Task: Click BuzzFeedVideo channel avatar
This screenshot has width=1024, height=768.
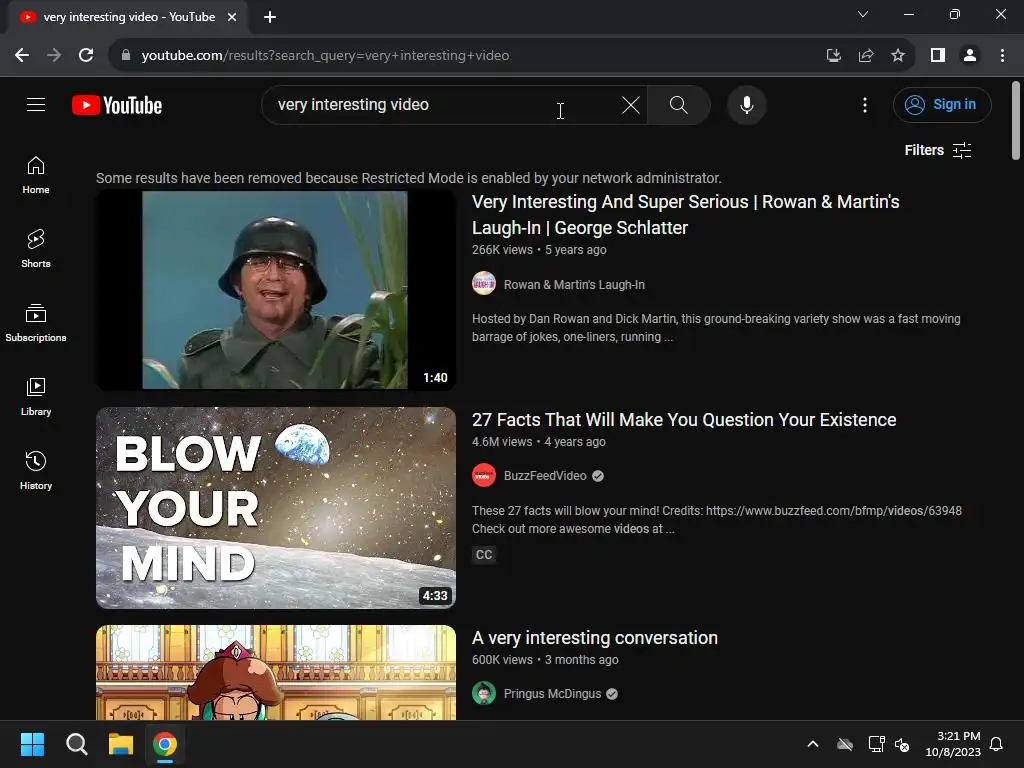Action: 484,475
